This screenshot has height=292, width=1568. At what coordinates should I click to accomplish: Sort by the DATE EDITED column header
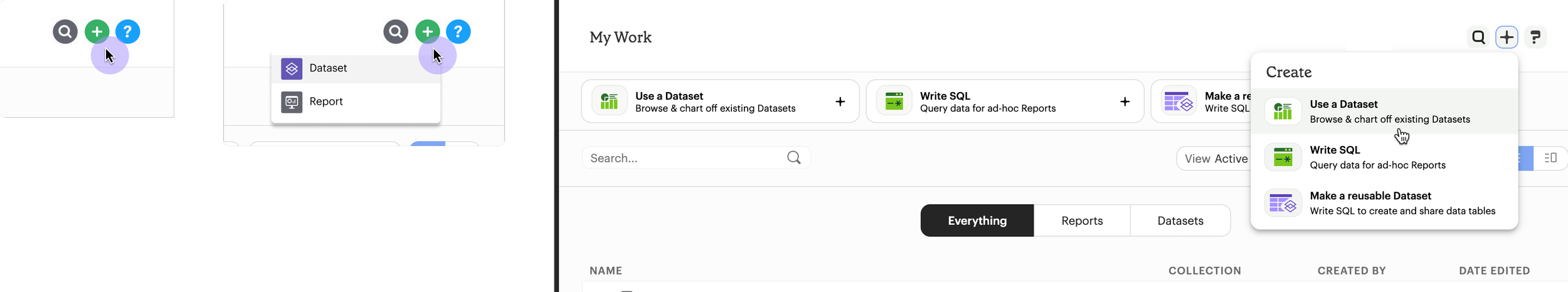1494,271
